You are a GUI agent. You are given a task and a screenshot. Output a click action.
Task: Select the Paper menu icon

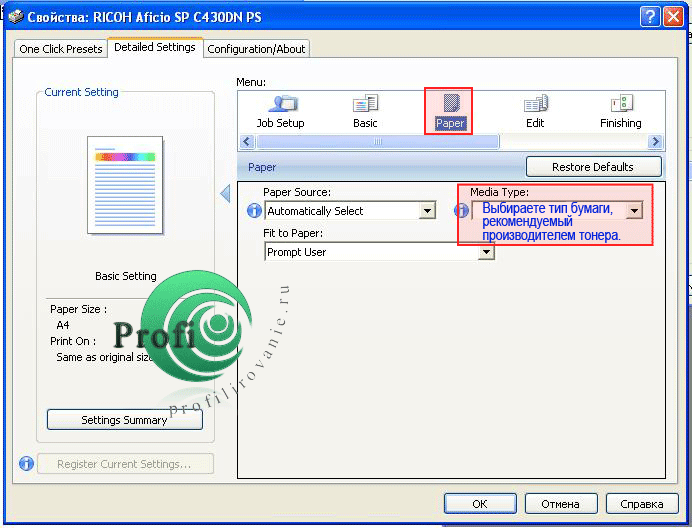tap(450, 110)
